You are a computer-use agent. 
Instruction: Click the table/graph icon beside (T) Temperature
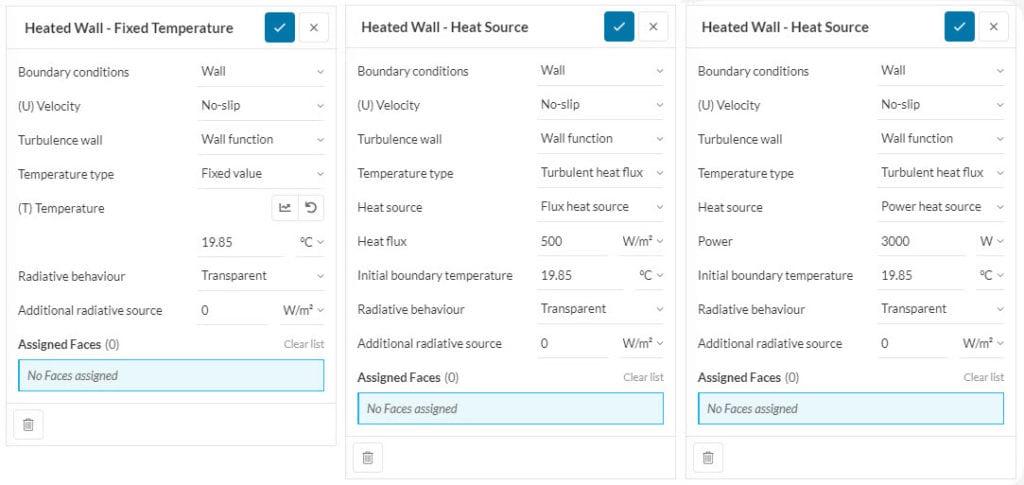(285, 208)
